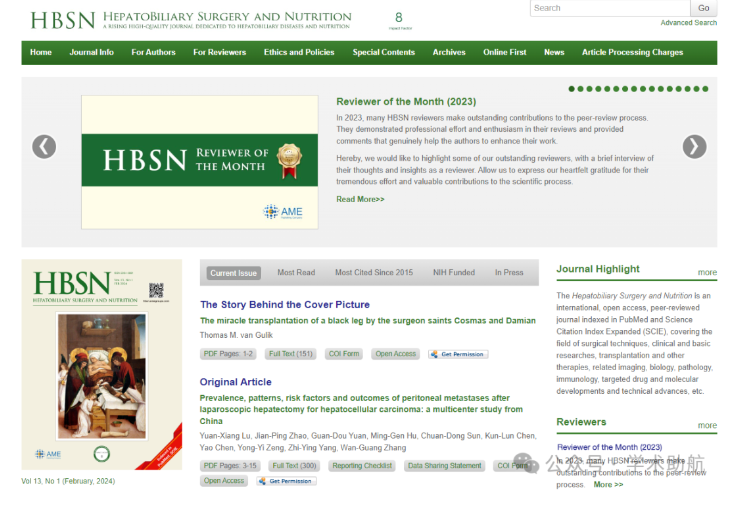Click More >> under Reviewers section
This screenshot has height=509, width=750.
coord(608,485)
